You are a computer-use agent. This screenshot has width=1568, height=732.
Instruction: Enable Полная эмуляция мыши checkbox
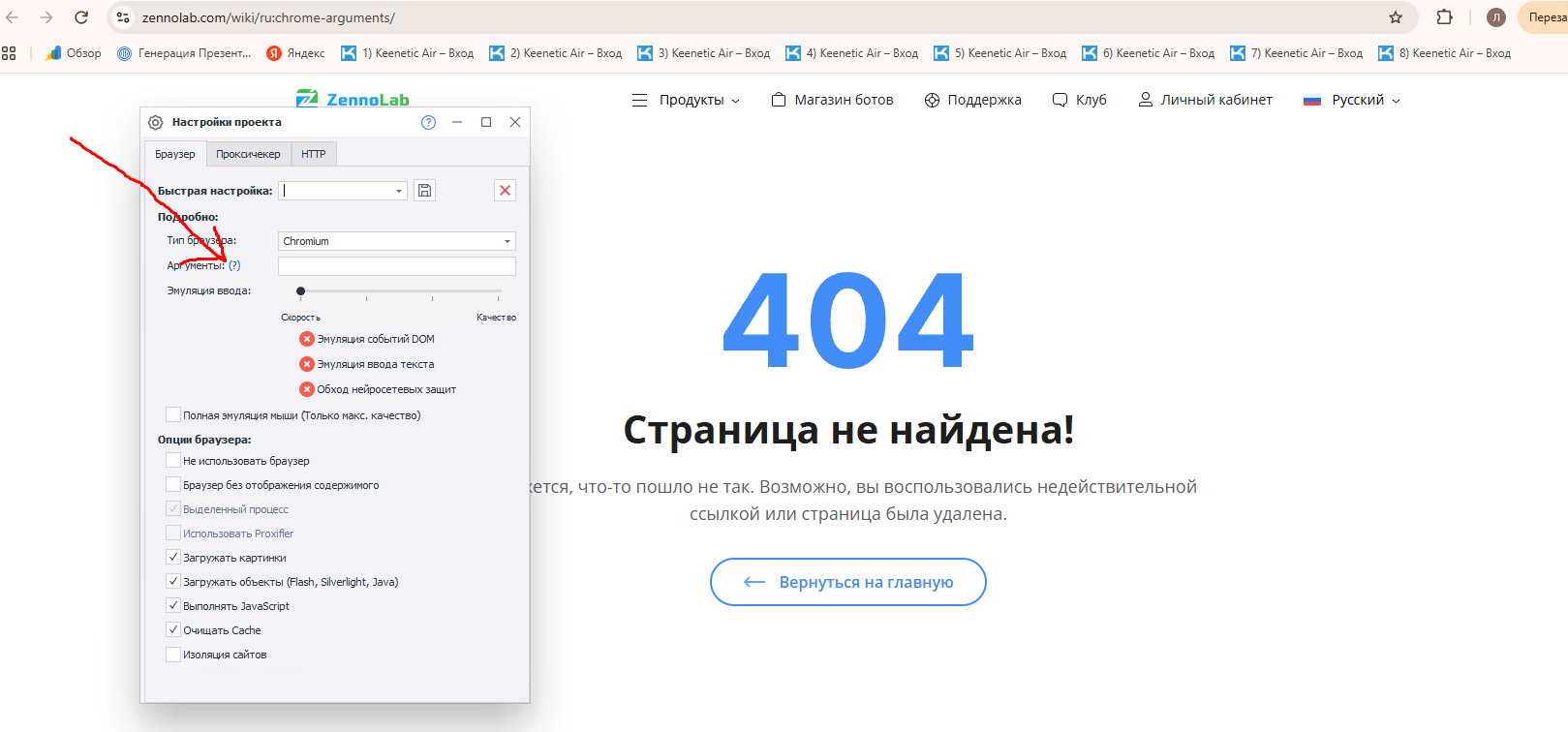point(173,414)
